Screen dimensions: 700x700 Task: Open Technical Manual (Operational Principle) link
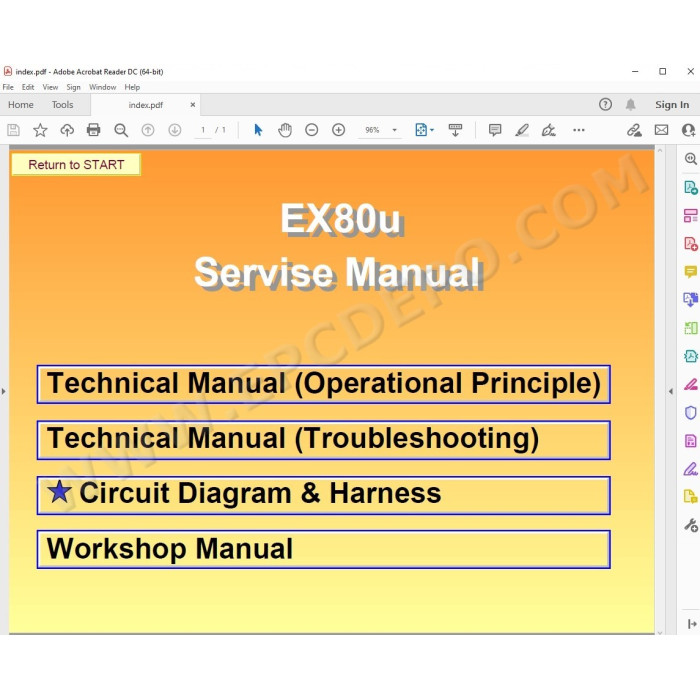click(324, 384)
